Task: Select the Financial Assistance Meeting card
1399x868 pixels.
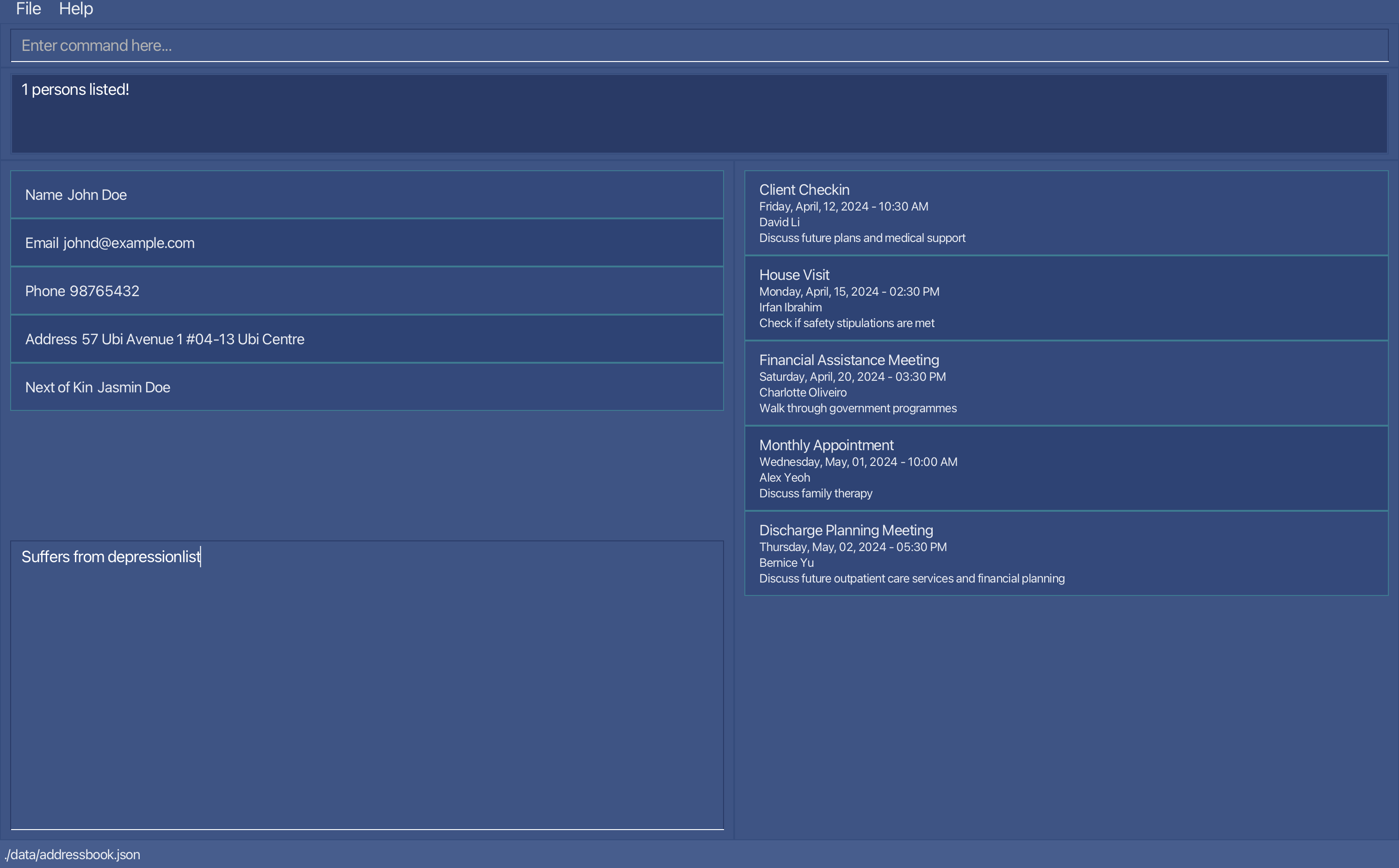Action: [x=1065, y=384]
